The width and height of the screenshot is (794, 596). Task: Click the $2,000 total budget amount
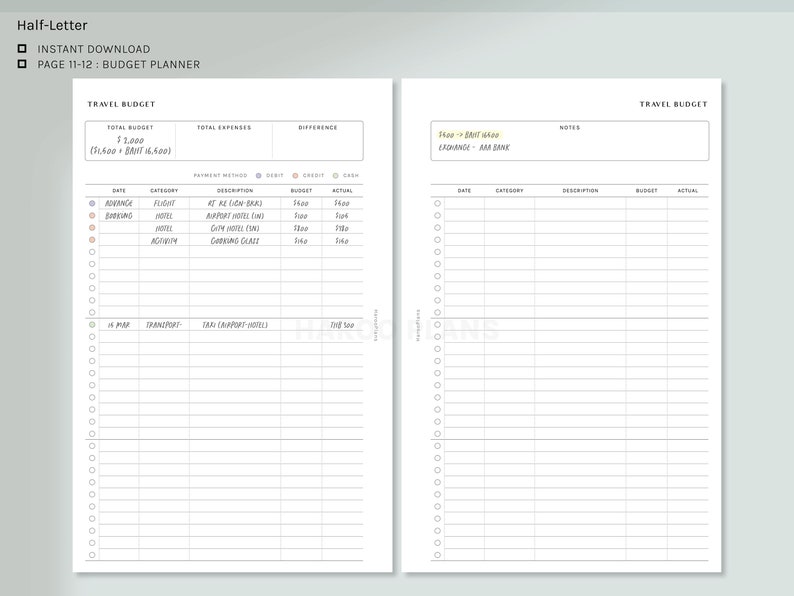[x=131, y=140]
